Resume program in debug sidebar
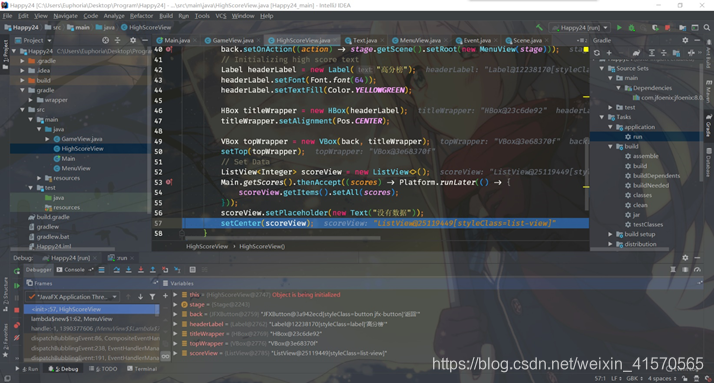The width and height of the screenshot is (714, 383). pos(17,286)
